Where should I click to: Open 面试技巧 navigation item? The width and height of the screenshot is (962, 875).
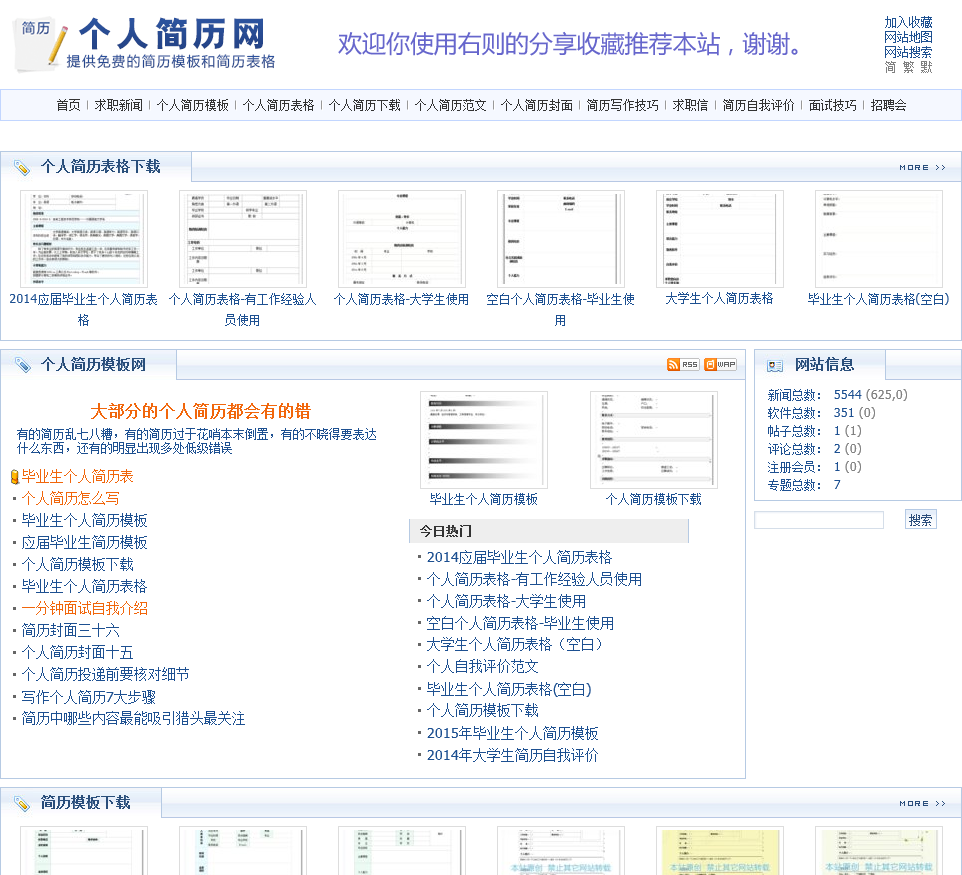pyautogui.click(x=833, y=106)
